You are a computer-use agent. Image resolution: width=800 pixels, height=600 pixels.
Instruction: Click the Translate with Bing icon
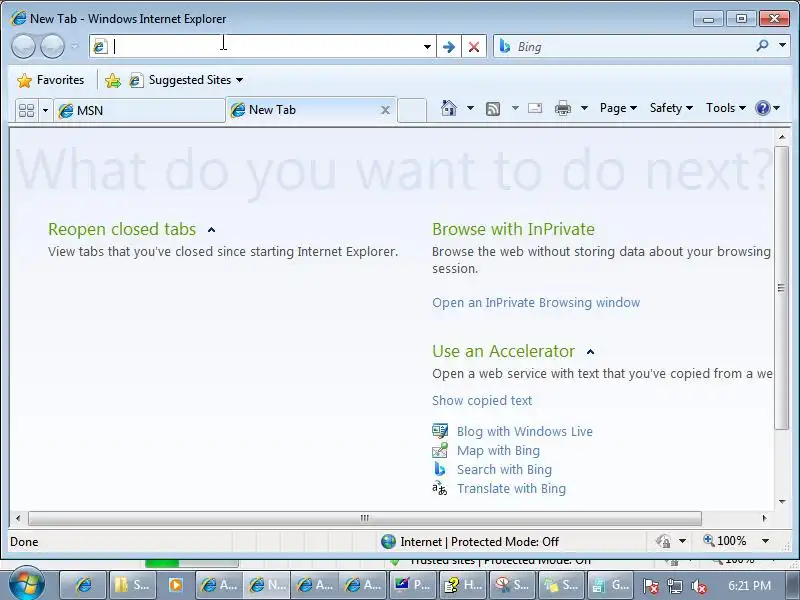click(439, 488)
